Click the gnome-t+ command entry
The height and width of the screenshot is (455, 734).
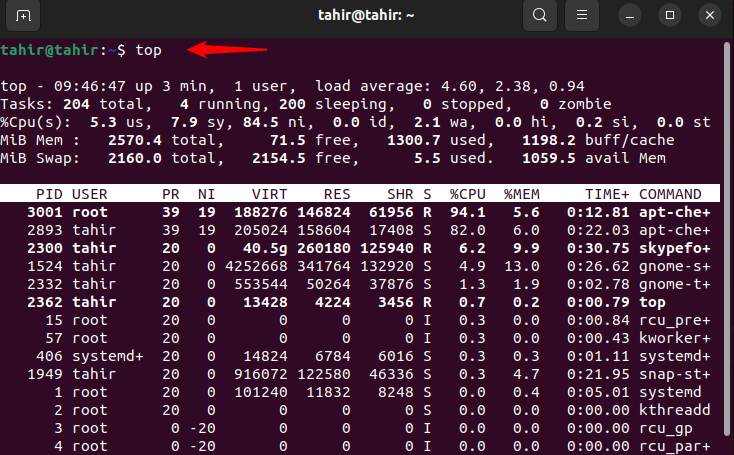click(x=675, y=284)
